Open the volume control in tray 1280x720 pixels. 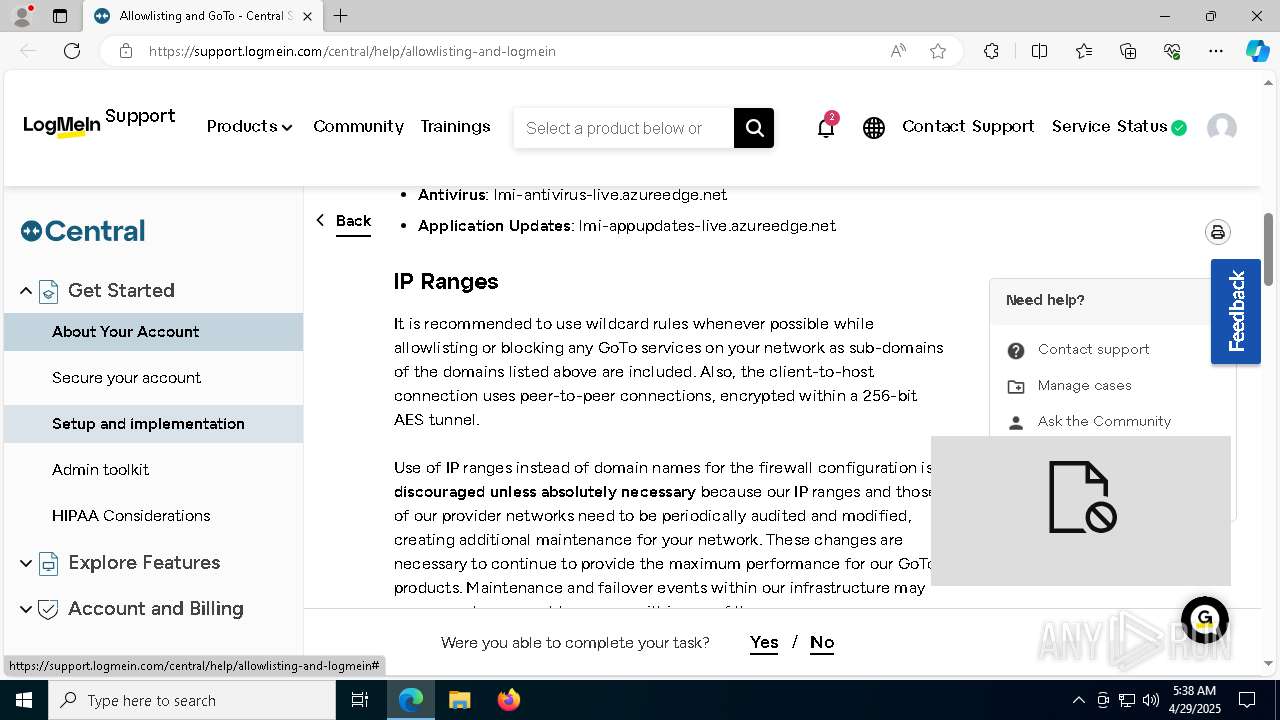[1151, 700]
